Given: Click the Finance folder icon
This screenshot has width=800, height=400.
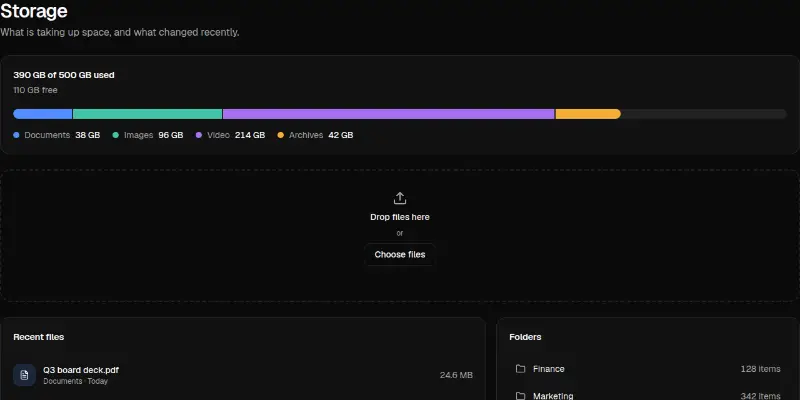Looking at the screenshot, I should coord(520,368).
